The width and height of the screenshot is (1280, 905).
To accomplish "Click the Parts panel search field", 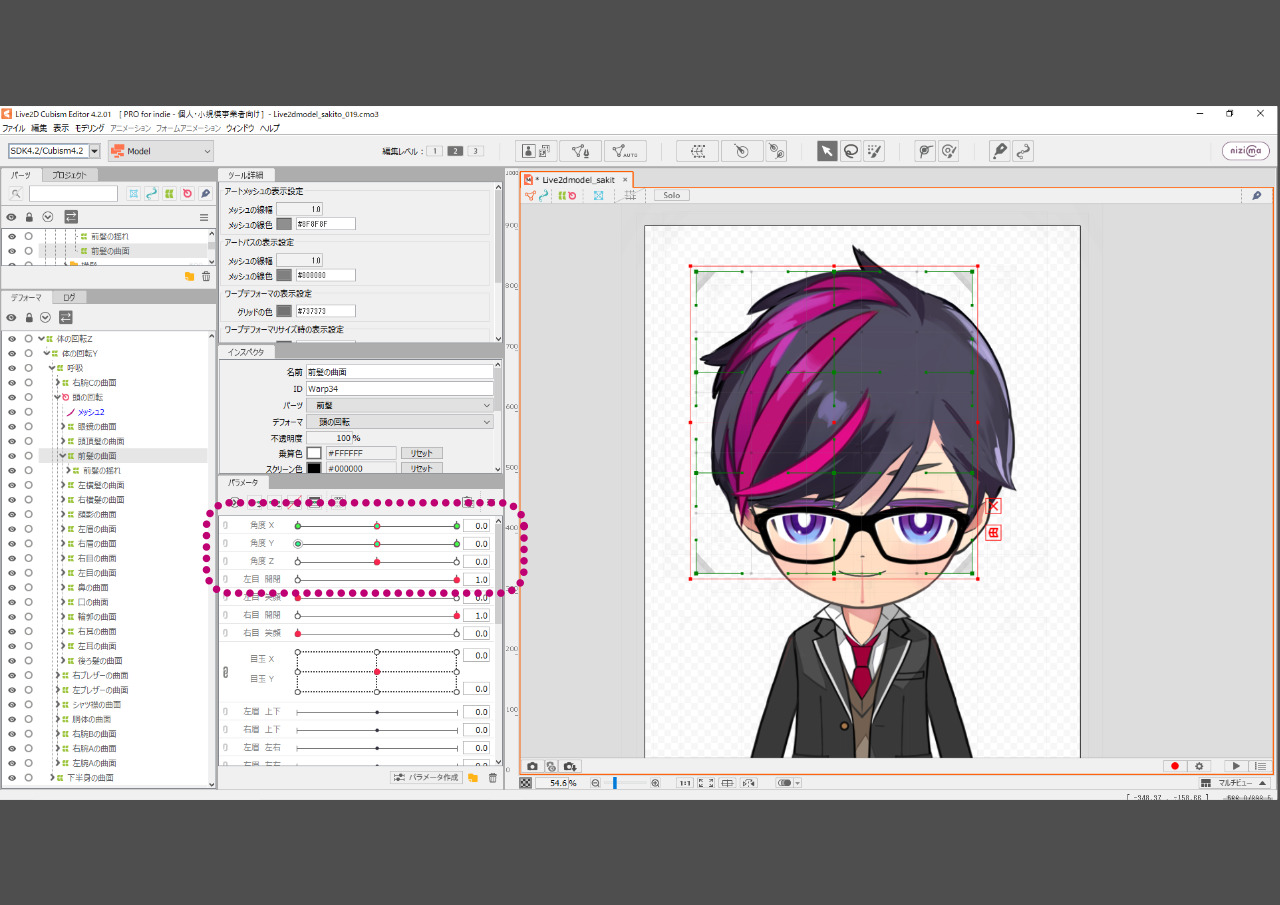I will [73, 194].
